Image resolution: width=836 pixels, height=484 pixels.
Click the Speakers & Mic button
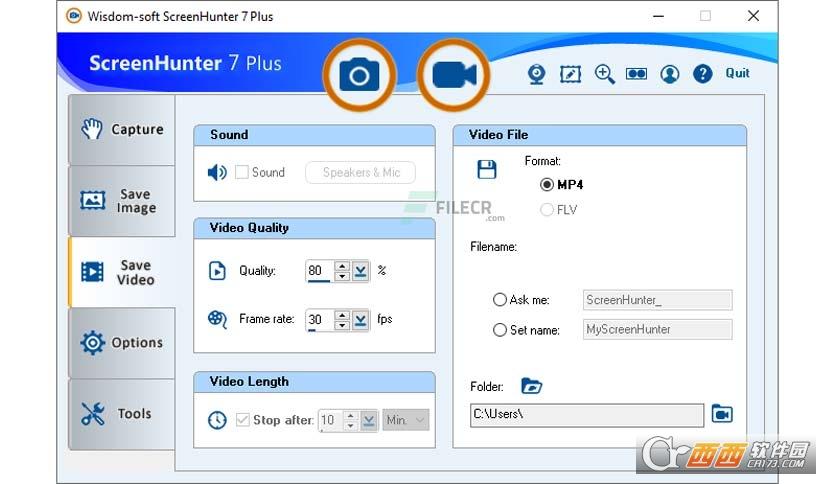(x=360, y=173)
